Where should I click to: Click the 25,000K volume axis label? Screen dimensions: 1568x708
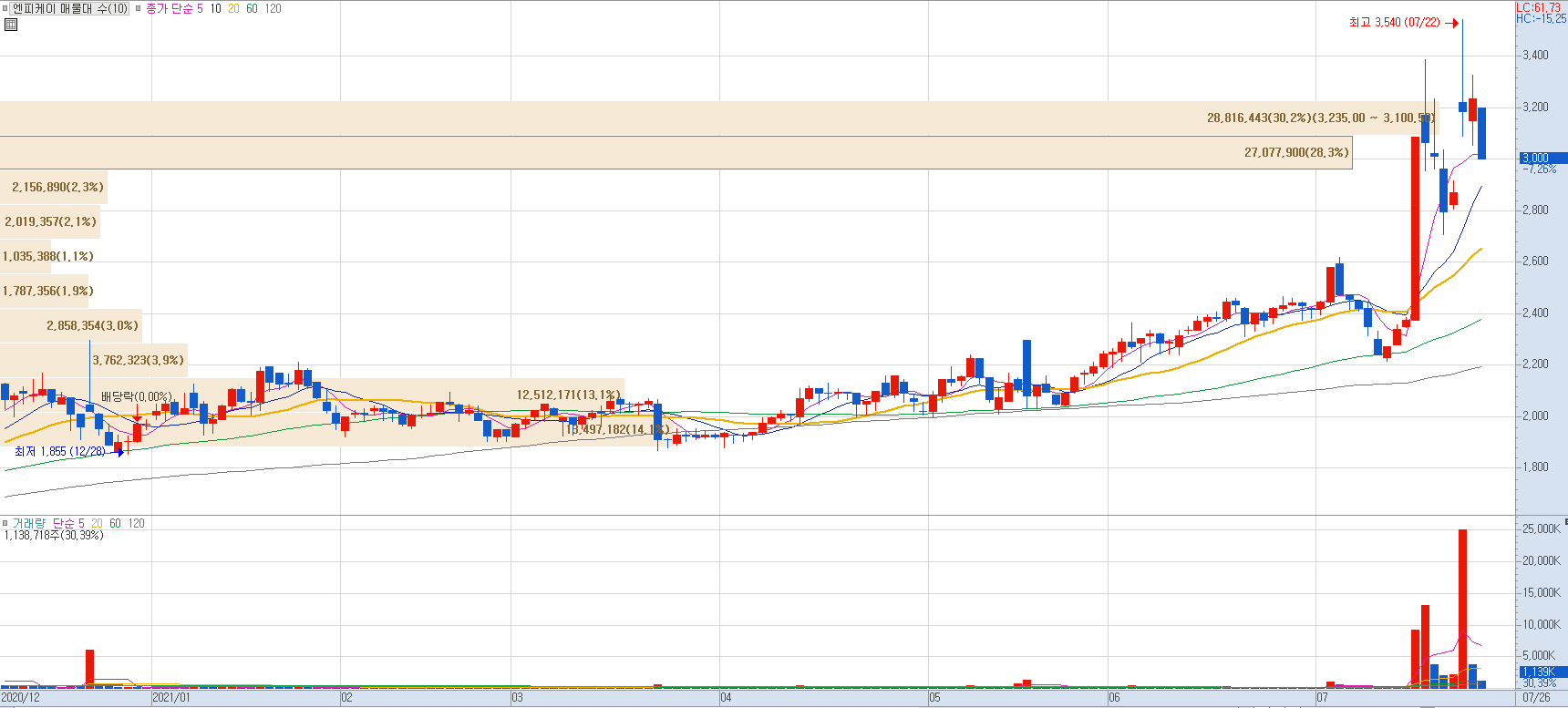click(x=1541, y=528)
